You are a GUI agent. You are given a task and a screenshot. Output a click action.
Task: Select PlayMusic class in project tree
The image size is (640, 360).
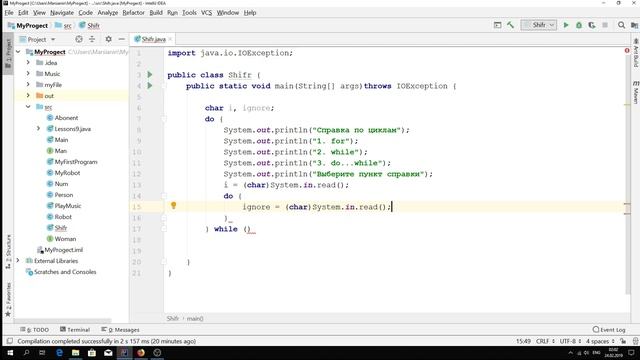pyautogui.click(x=68, y=206)
